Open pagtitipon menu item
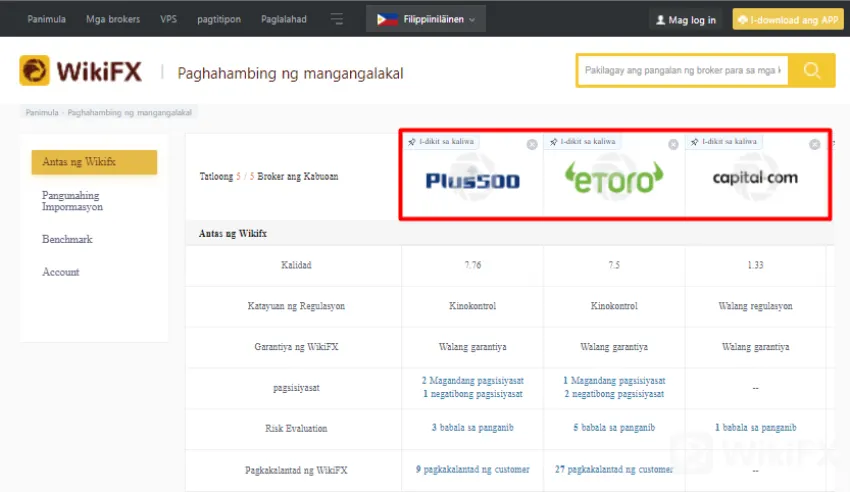 [x=219, y=20]
